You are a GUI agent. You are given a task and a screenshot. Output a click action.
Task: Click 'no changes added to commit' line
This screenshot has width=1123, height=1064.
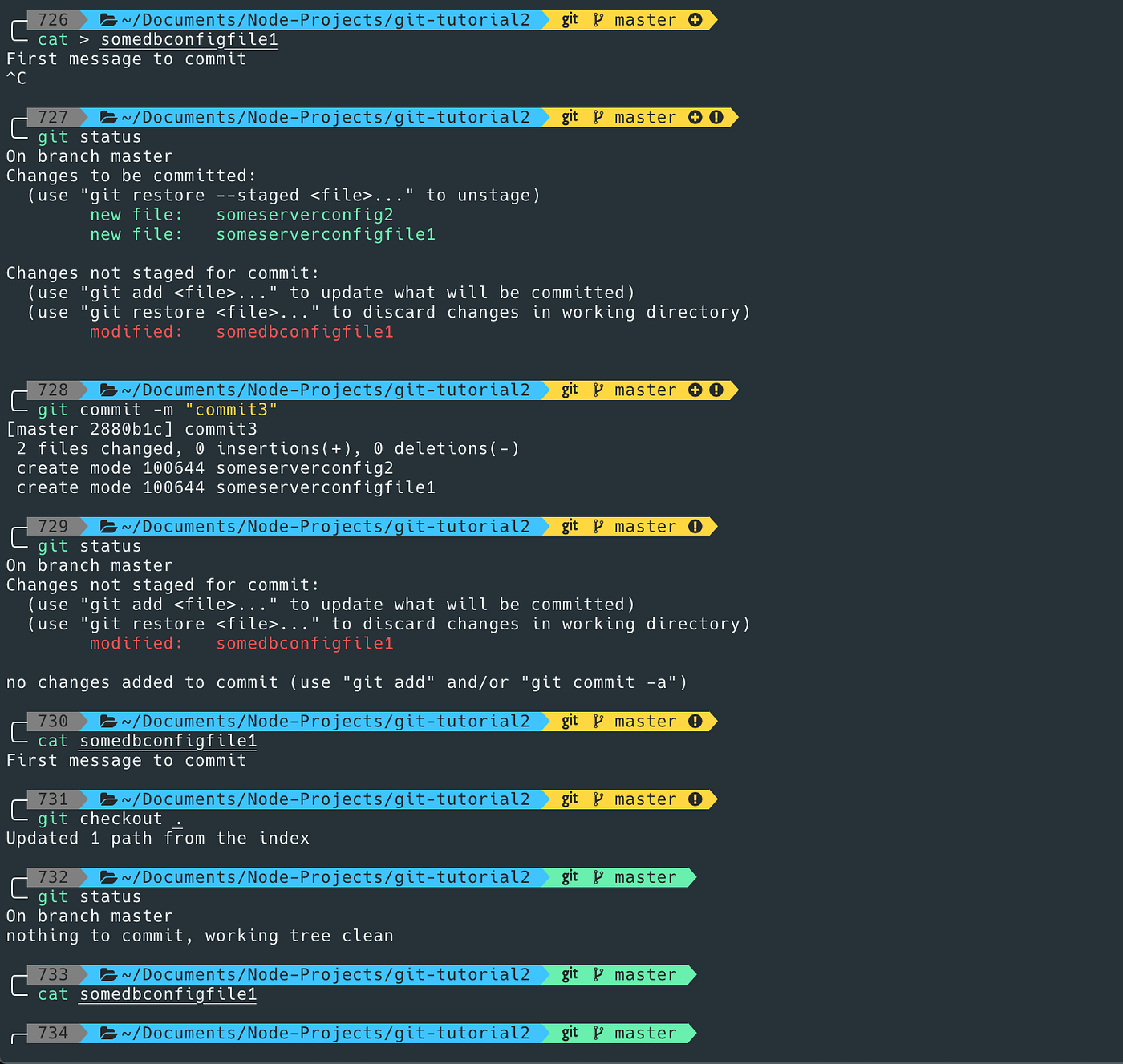[347, 683]
